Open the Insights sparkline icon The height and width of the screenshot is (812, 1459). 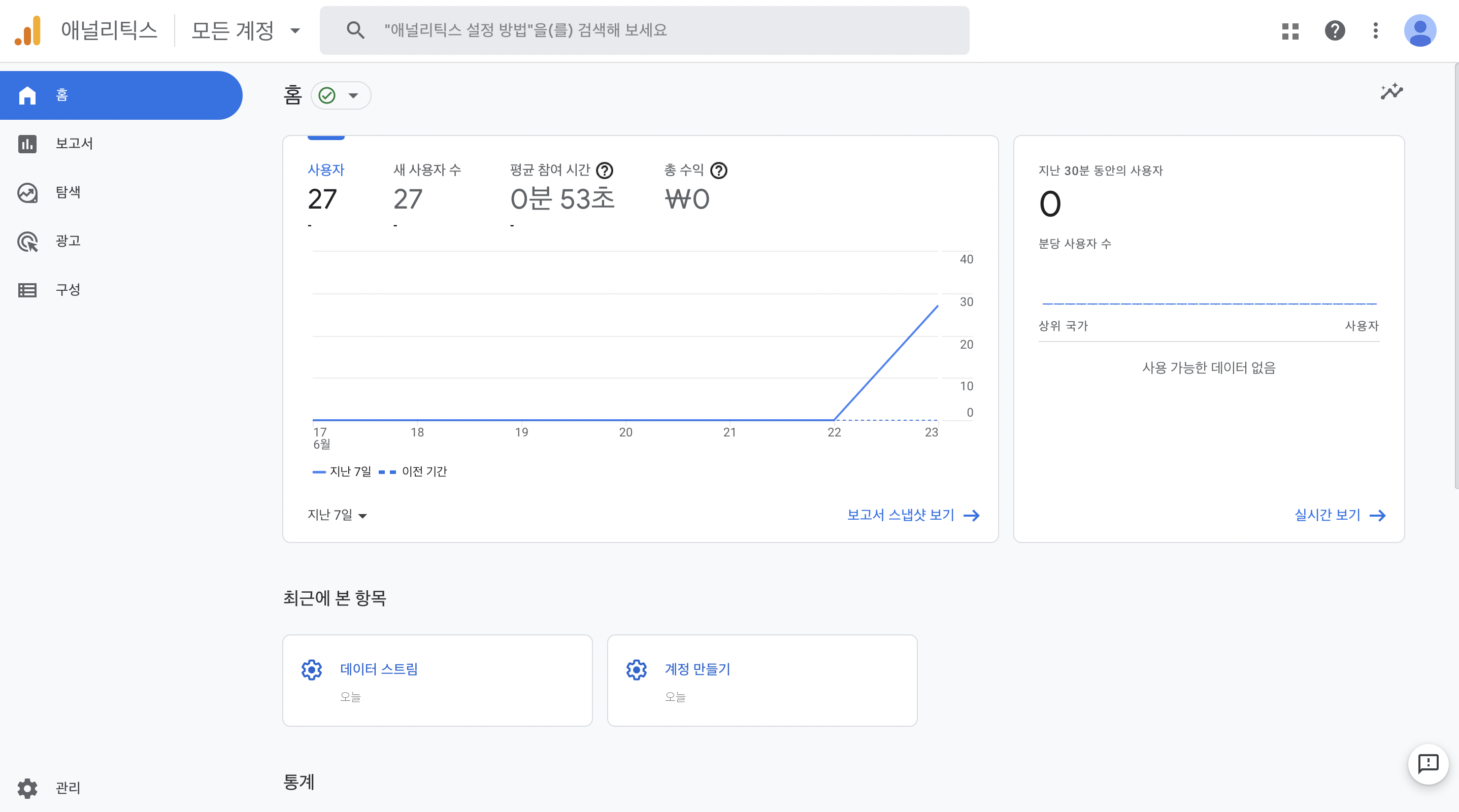[1391, 92]
